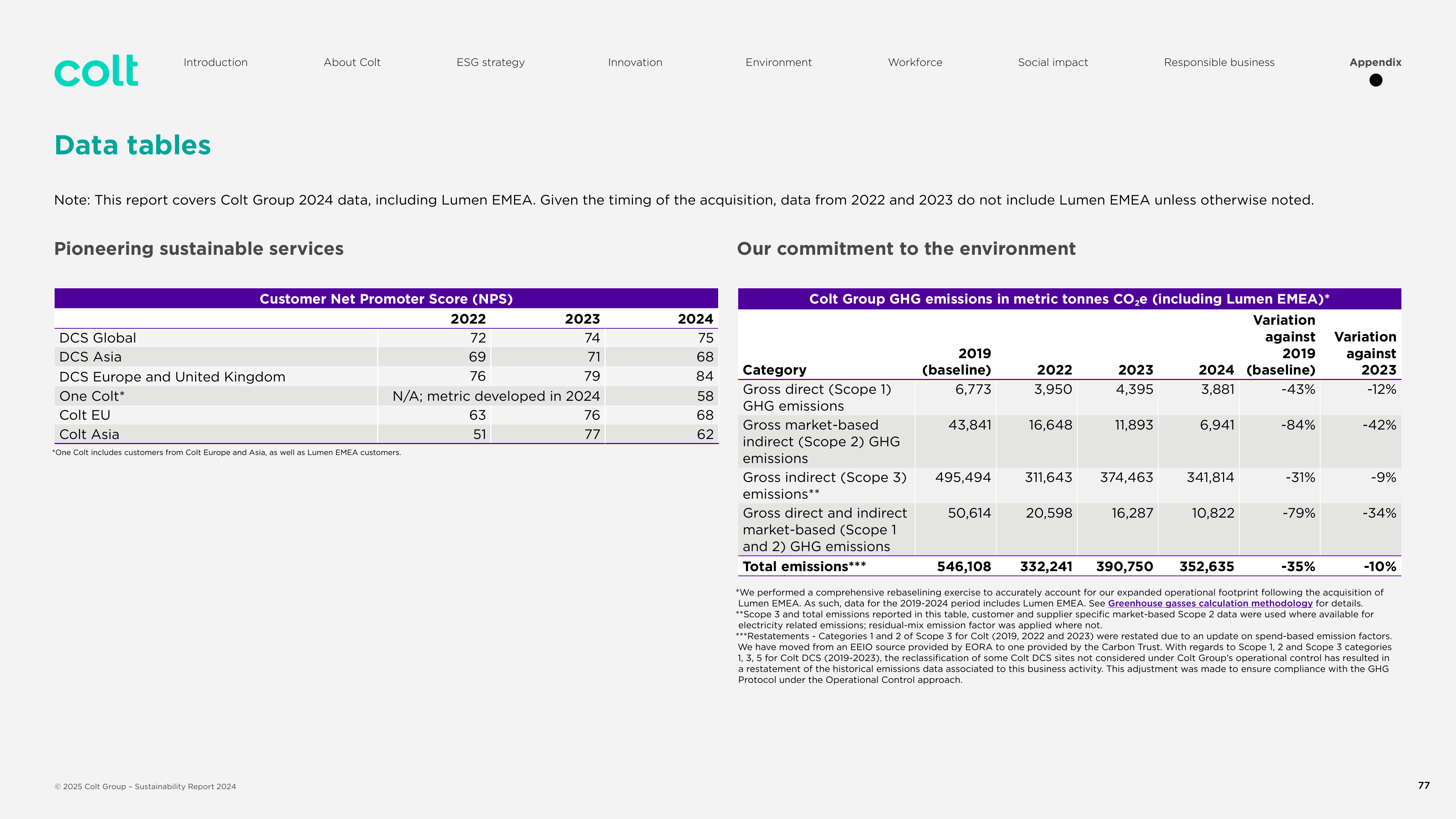Image resolution: width=1456 pixels, height=819 pixels.
Task: Select the Data tables page heading
Action: tap(132, 145)
